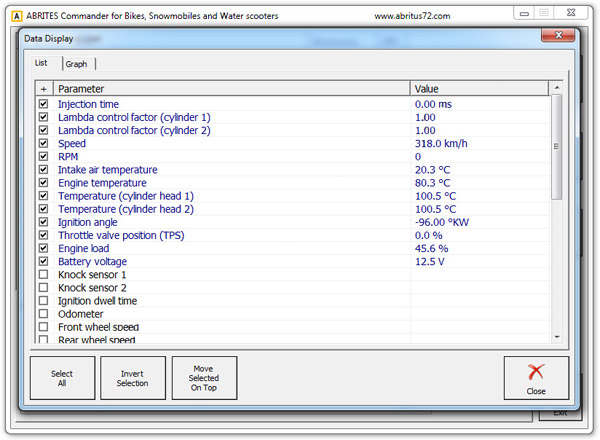This screenshot has width=600, height=440.
Task: Minimize the ABRITES Commander window
Action: coord(524,13)
